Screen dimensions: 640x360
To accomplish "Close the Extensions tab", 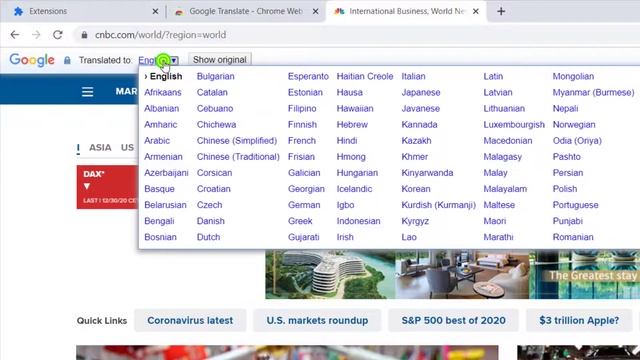I will point(155,11).
